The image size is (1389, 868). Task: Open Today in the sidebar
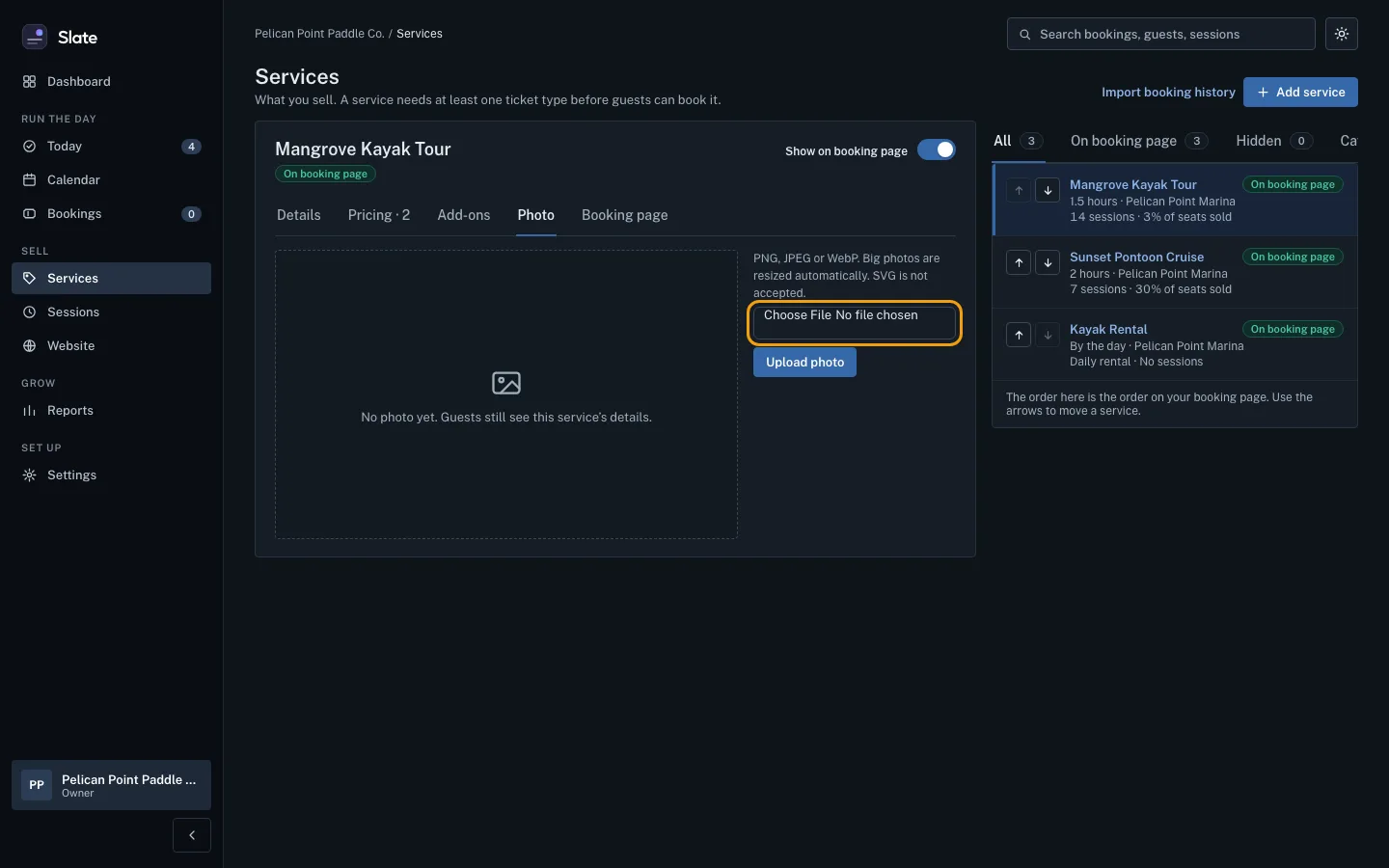pyautogui.click(x=111, y=147)
